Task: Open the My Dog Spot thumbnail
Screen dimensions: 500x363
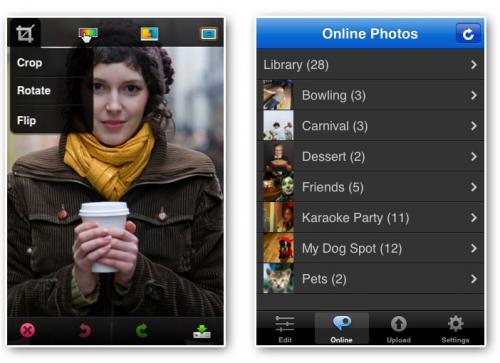Action: point(278,248)
